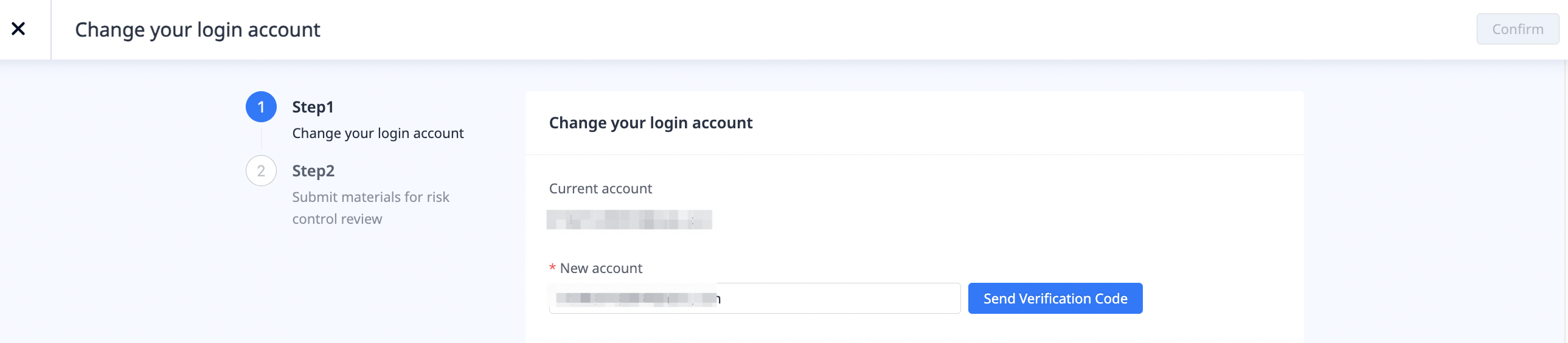The image size is (1568, 343).
Task: Click the blue step 1 circle
Action: click(261, 107)
